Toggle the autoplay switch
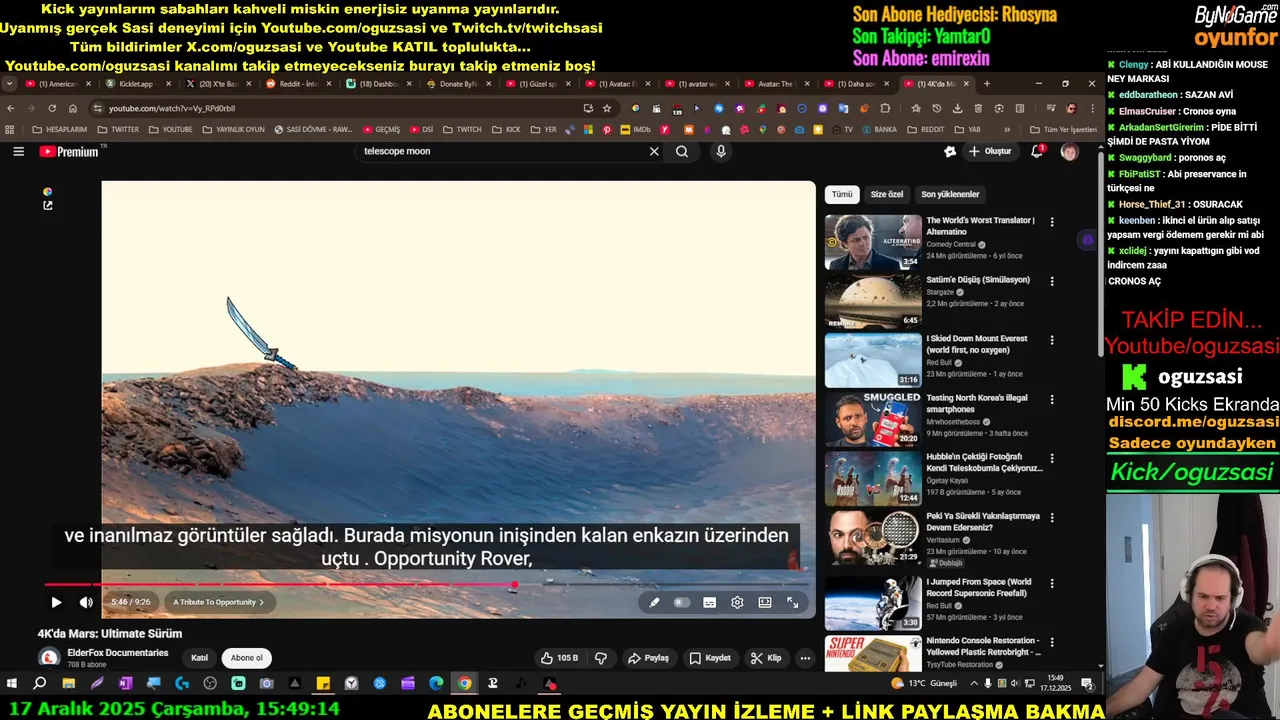This screenshot has height=720, width=1280. pyautogui.click(x=682, y=602)
